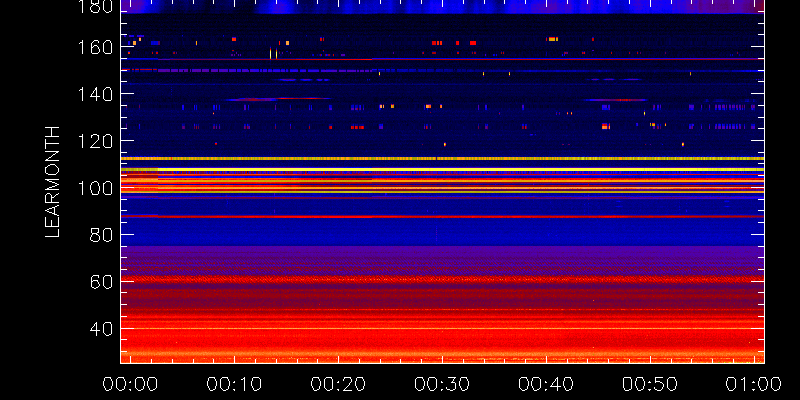This screenshot has height=400, width=800.
Task: Click the 00:40 time axis label
Action: pos(547,384)
